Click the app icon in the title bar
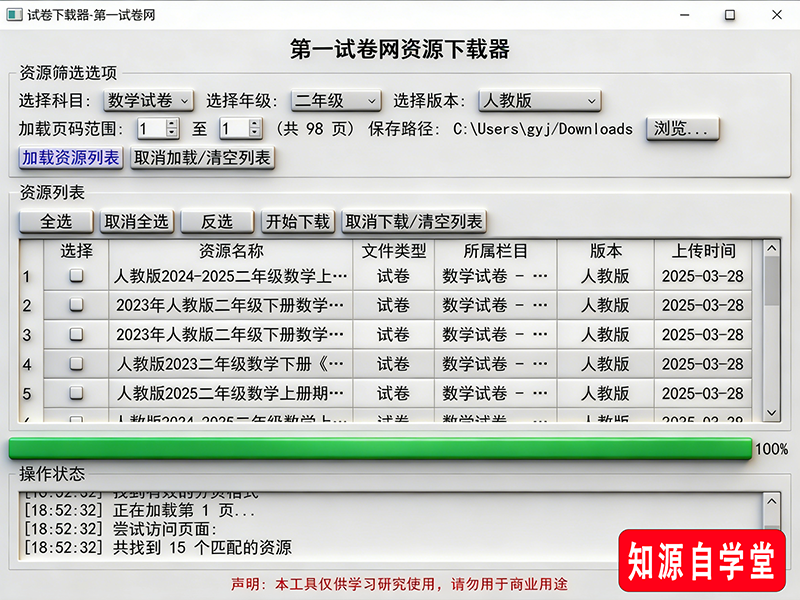 pyautogui.click(x=16, y=15)
